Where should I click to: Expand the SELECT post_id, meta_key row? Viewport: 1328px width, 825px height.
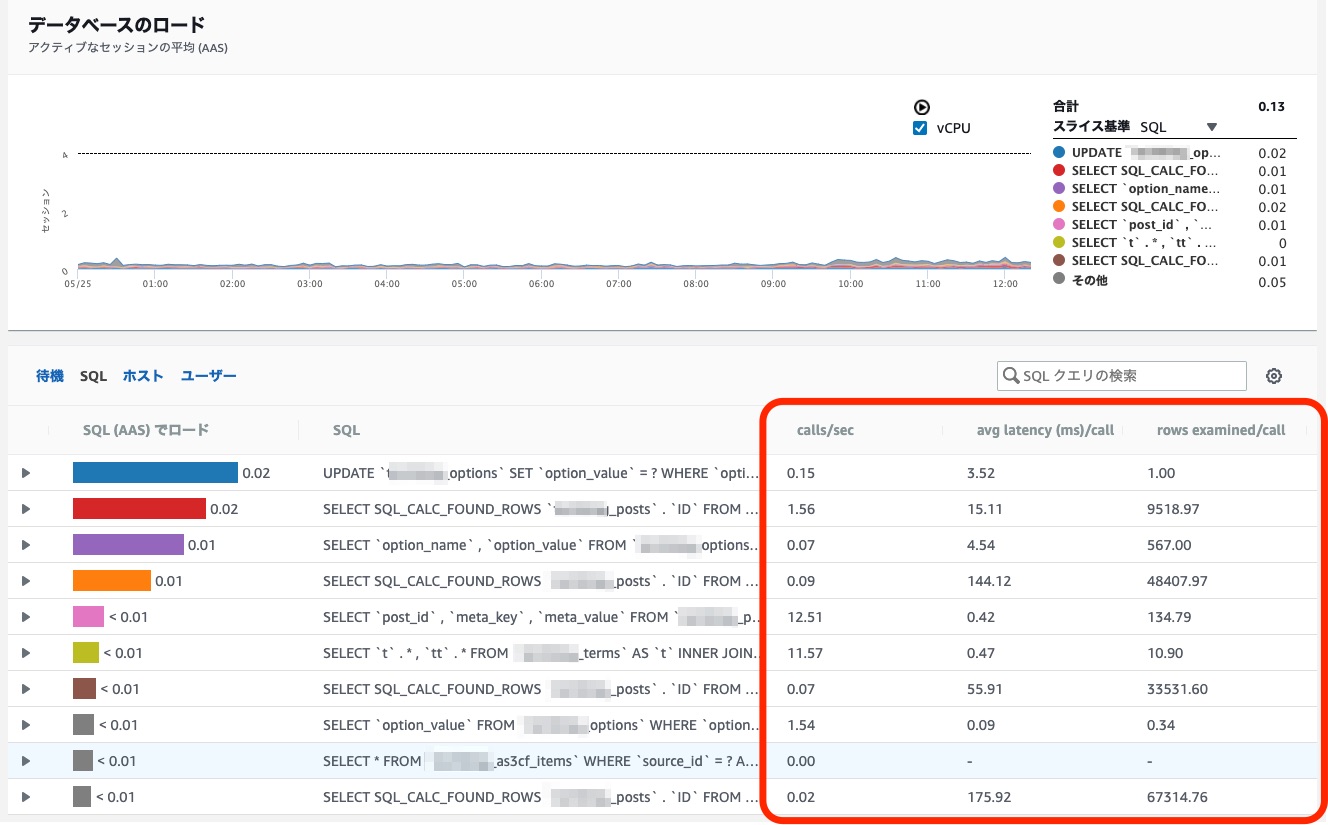click(26, 617)
